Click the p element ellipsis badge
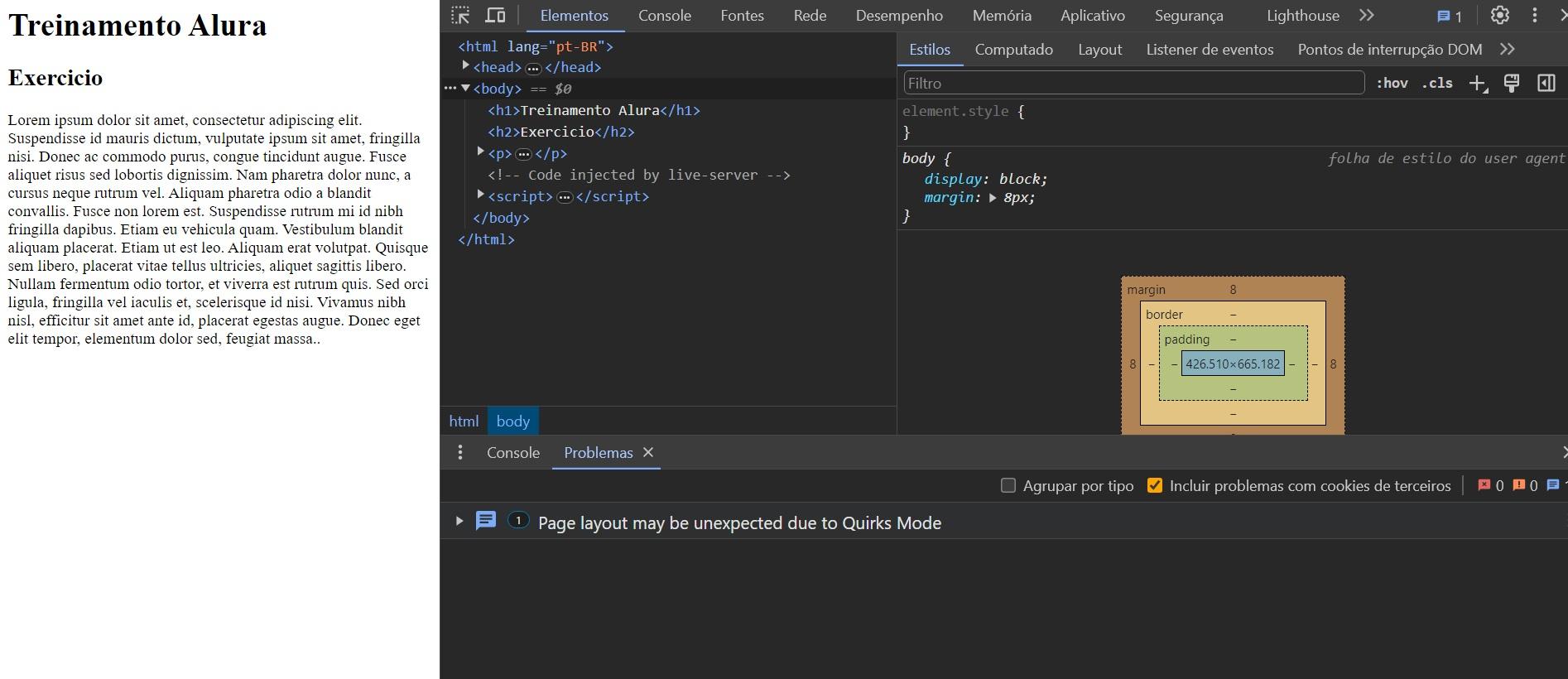Viewport: 1568px width, 679px height. click(x=523, y=154)
